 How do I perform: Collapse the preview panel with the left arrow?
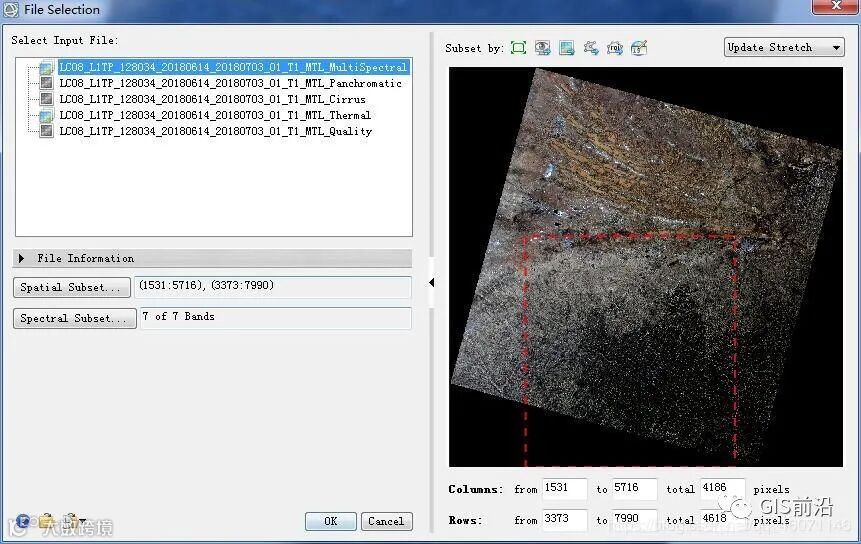[432, 283]
